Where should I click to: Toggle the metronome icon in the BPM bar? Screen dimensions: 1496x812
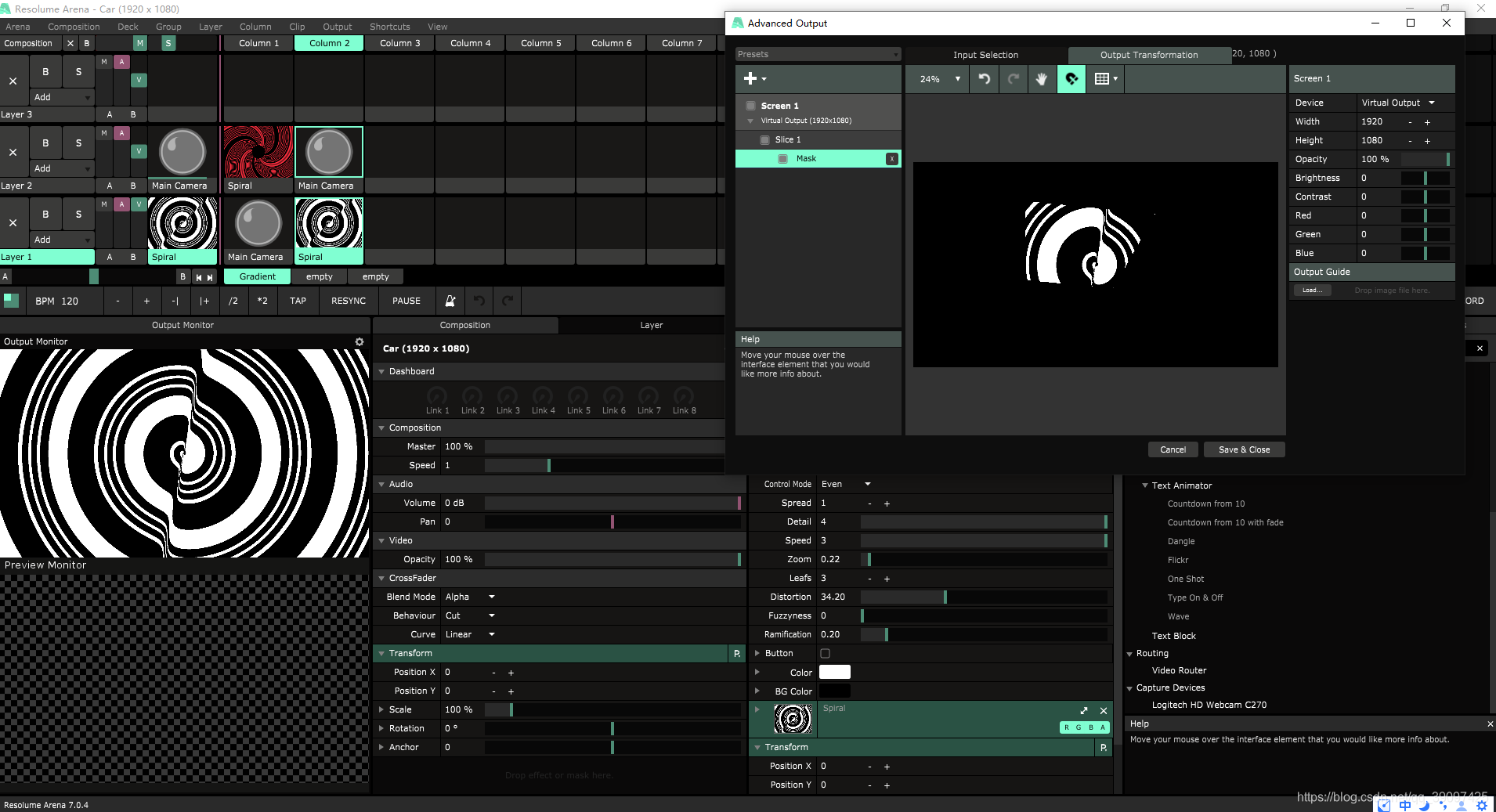pyautogui.click(x=450, y=301)
